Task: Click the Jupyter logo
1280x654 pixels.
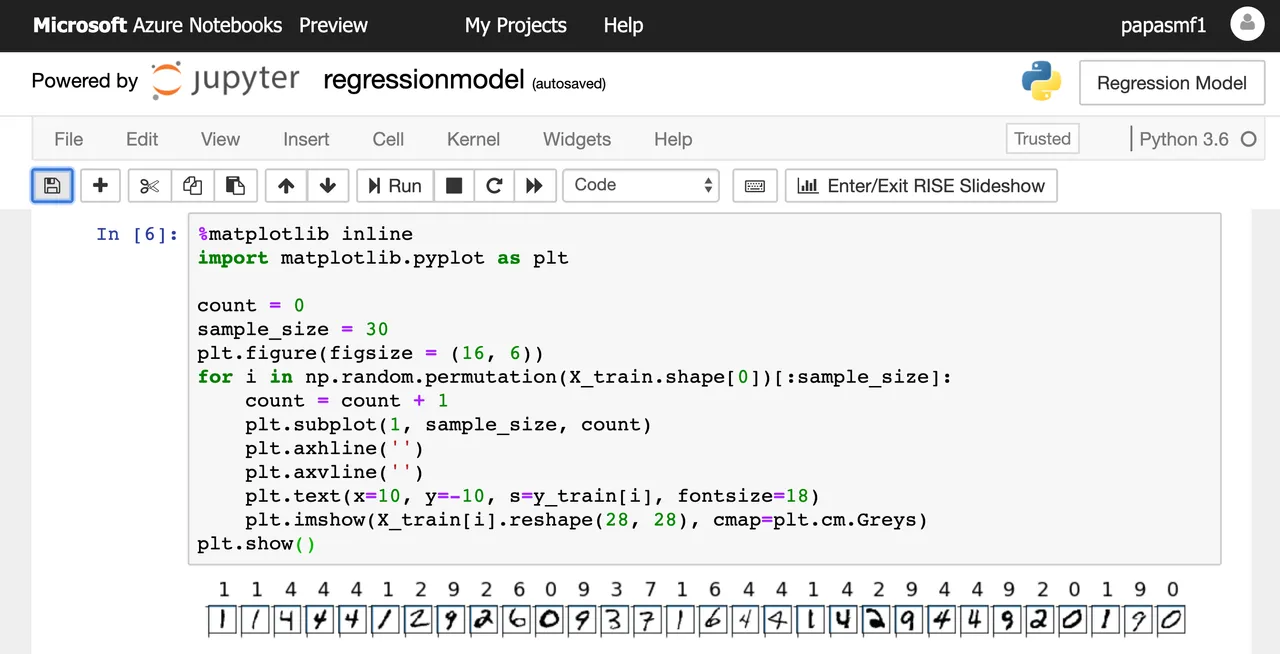Action: click(x=225, y=80)
